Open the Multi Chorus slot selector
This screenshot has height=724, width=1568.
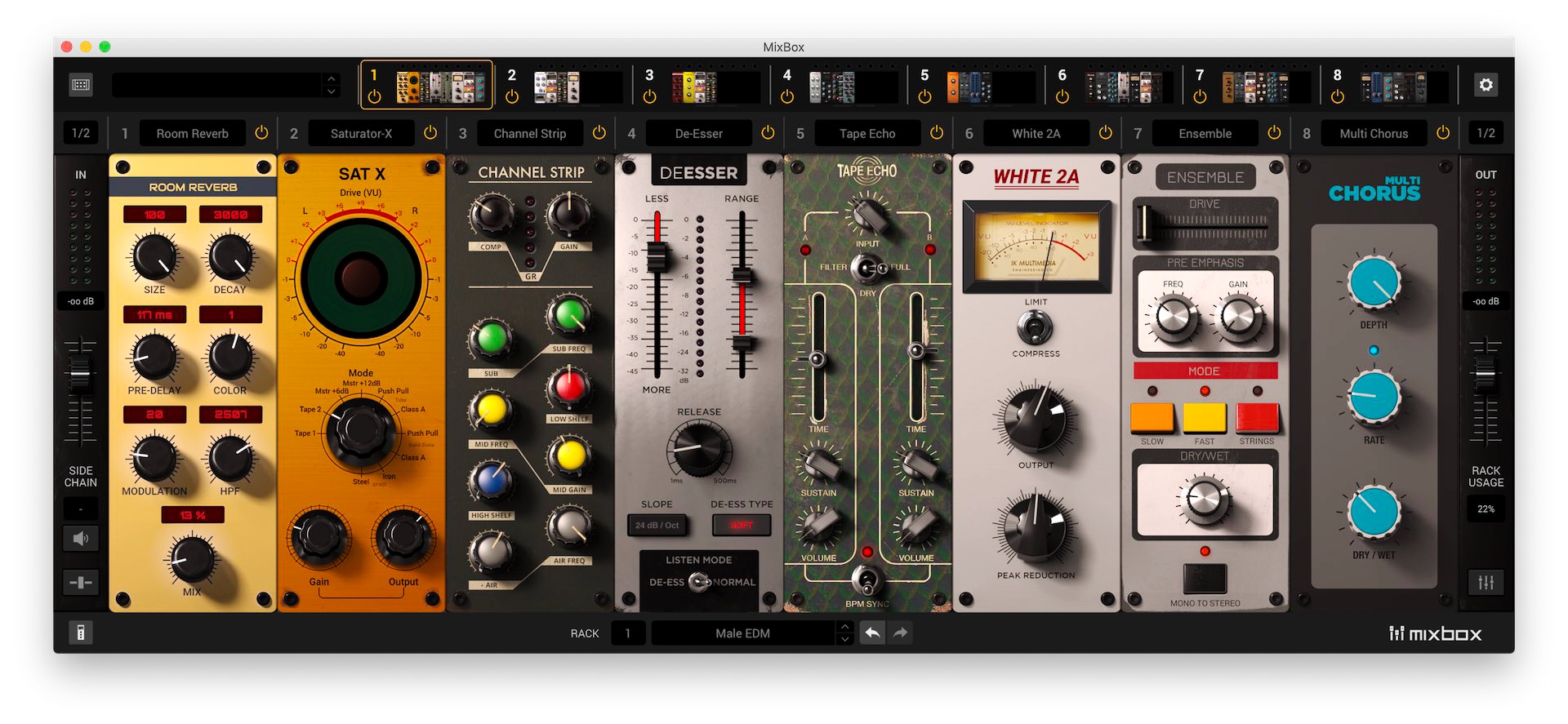click(x=1374, y=133)
